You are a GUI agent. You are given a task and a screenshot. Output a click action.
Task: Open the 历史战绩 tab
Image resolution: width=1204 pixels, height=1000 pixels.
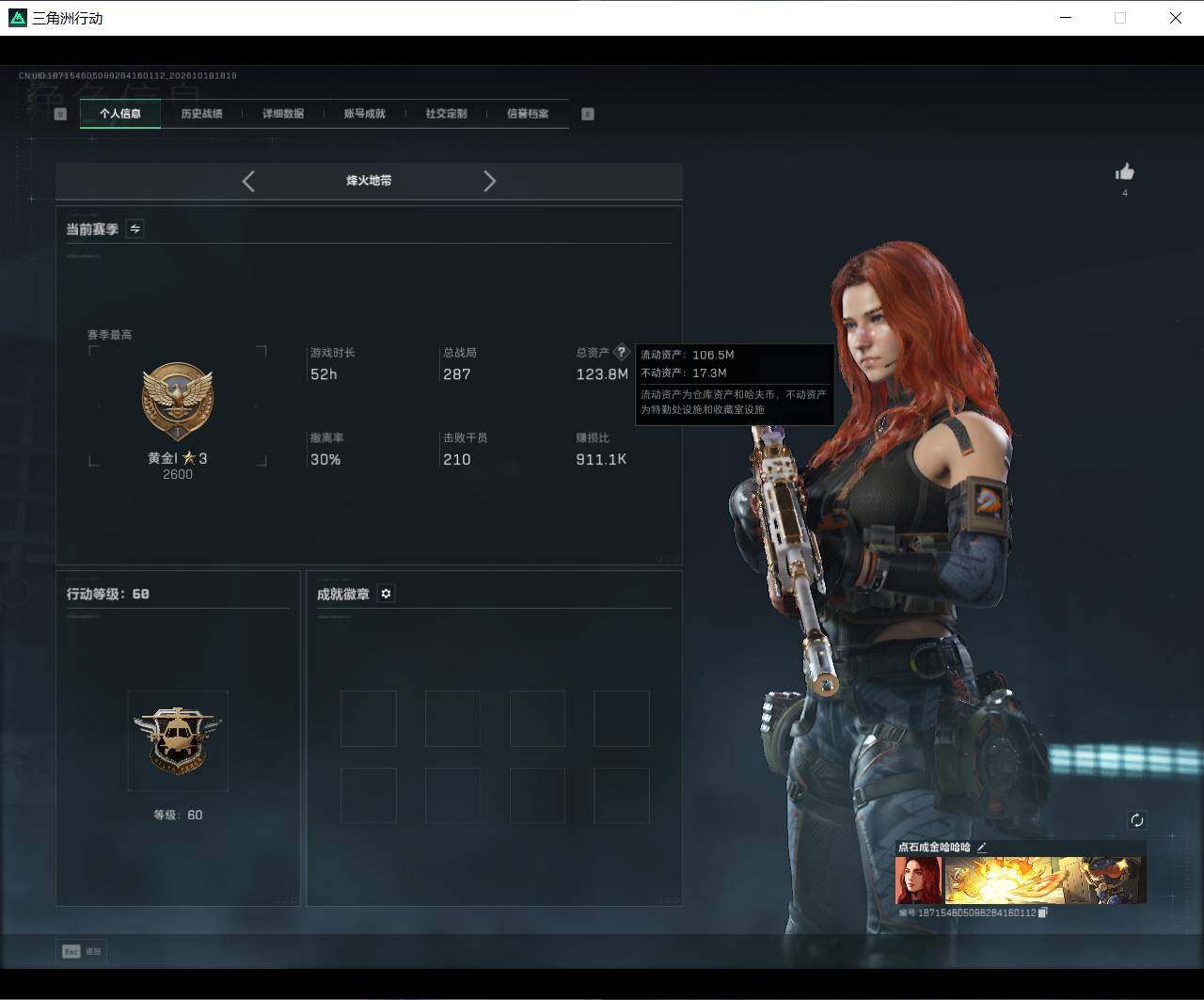click(201, 114)
